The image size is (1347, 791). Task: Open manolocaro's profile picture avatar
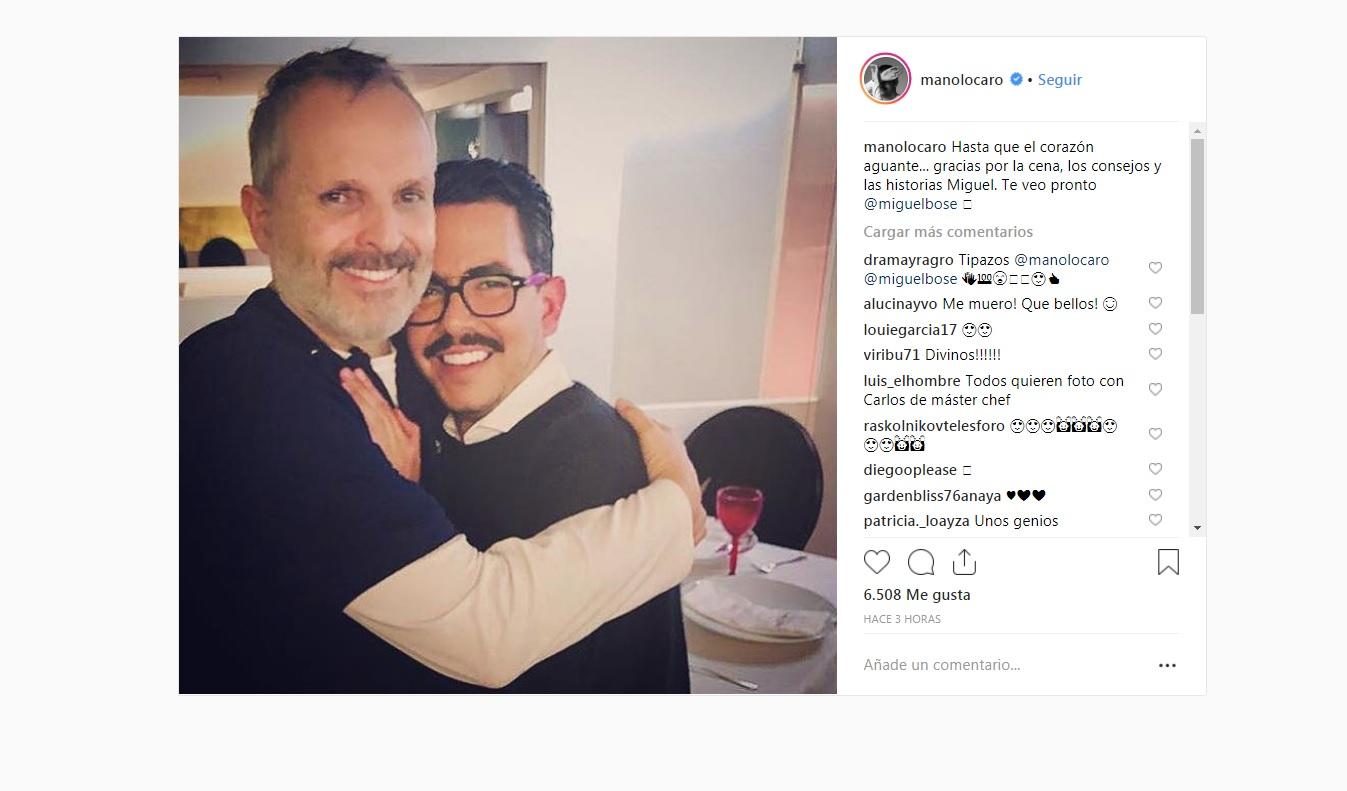pos(885,79)
